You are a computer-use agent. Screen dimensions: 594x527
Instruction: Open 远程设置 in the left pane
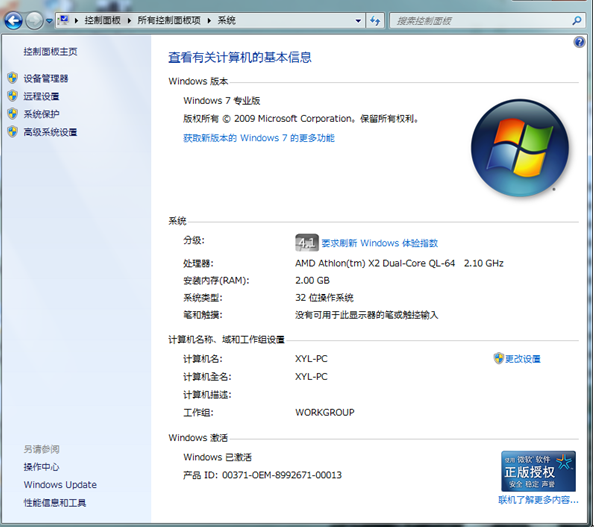point(41,96)
